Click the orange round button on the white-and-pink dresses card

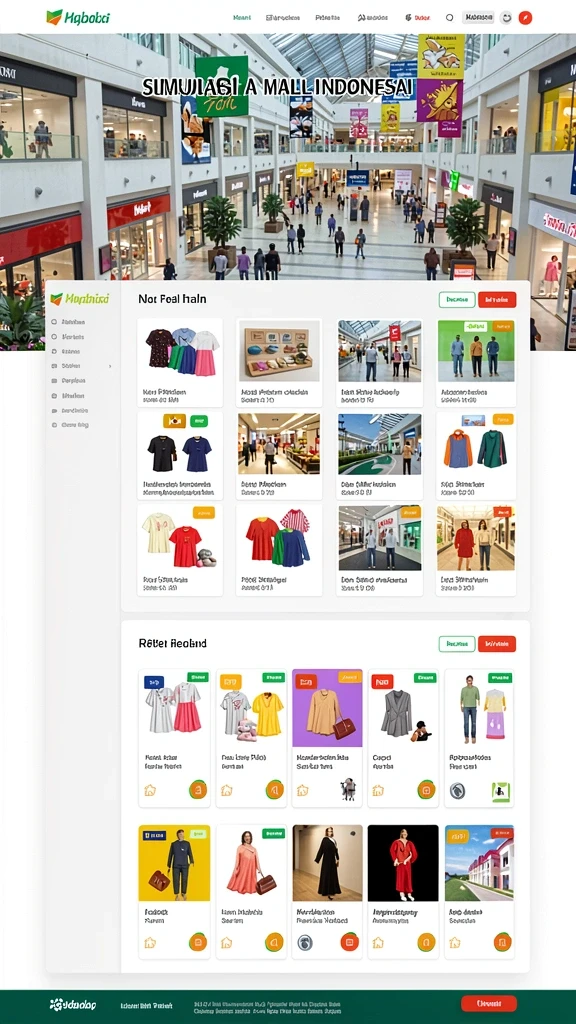(198, 790)
